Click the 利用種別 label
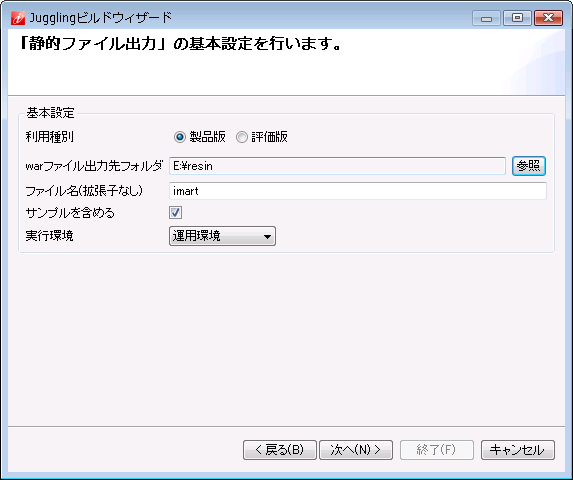 (x=50, y=137)
